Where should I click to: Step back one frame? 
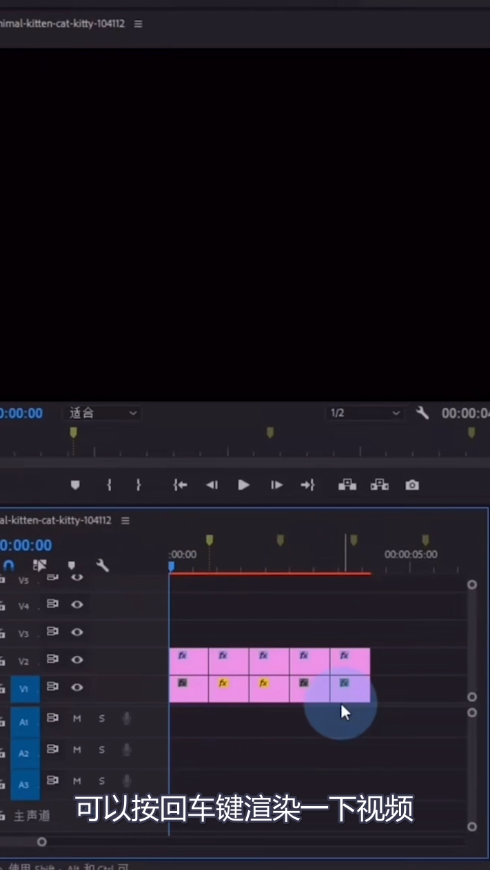coord(212,485)
